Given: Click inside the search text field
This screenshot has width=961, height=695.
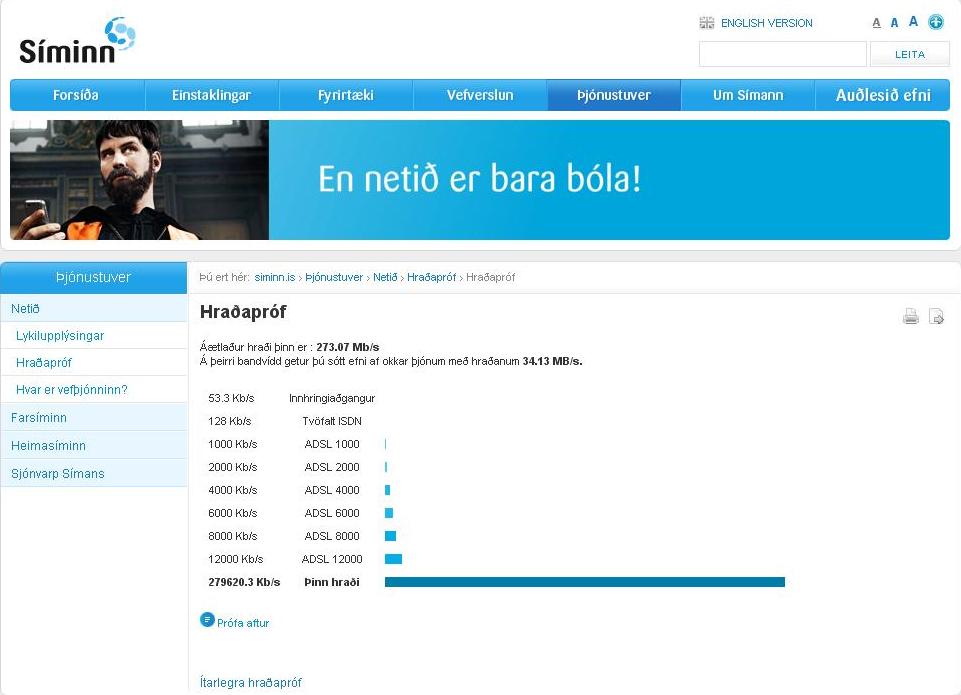Looking at the screenshot, I should point(782,54).
